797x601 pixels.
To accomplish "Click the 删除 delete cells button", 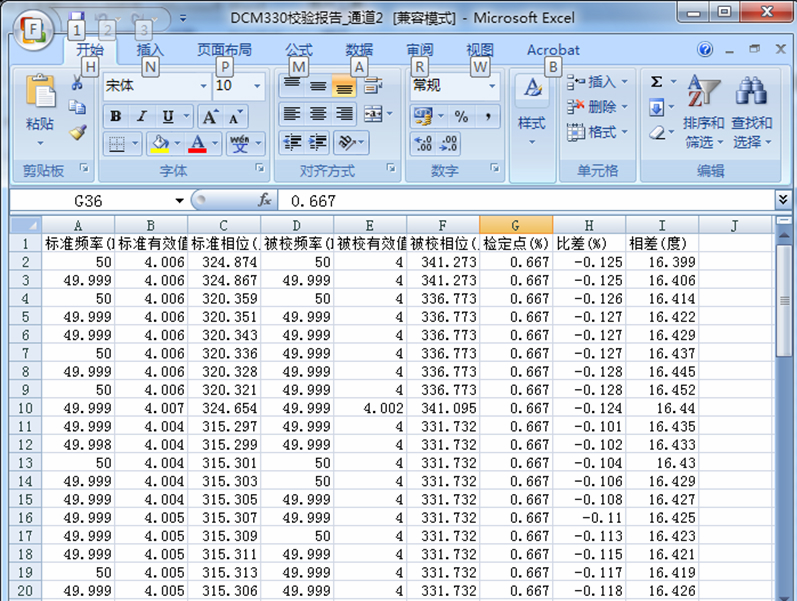I will (x=601, y=107).
